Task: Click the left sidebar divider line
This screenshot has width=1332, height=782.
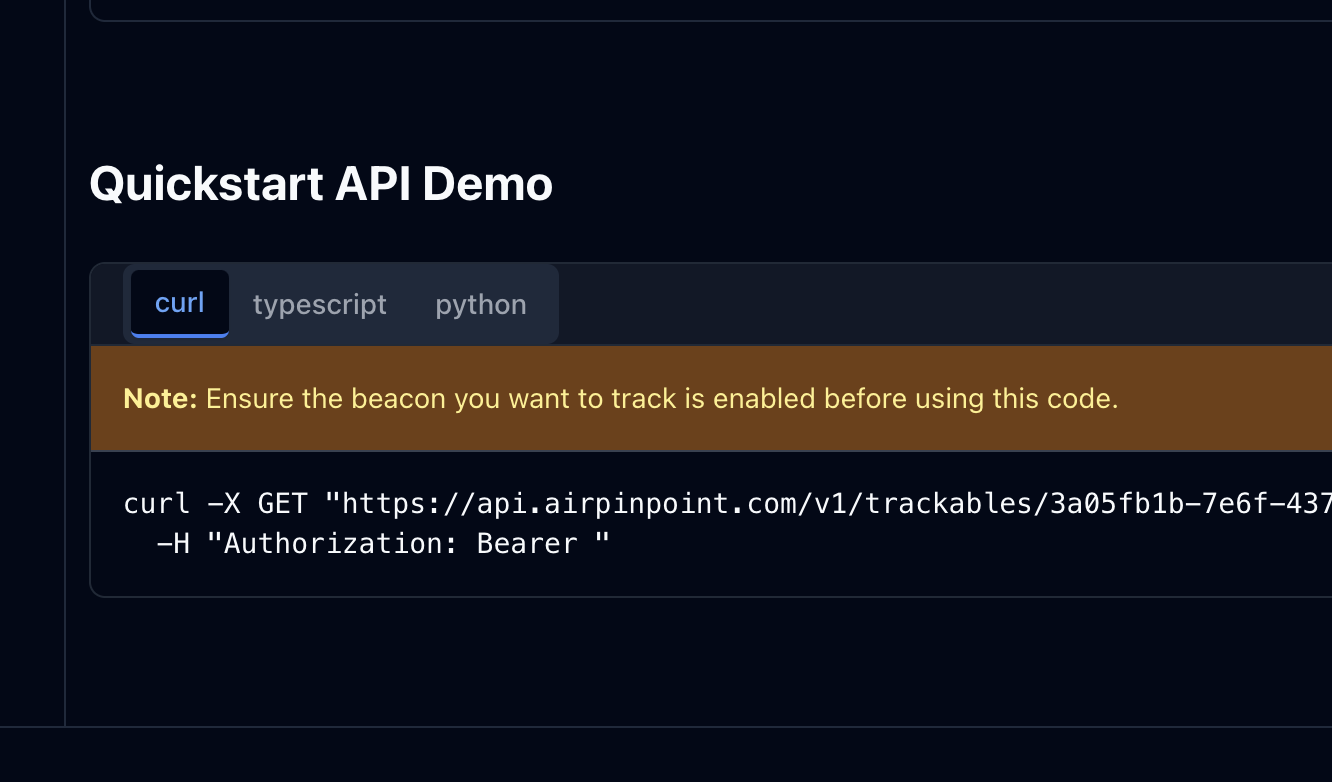Action: (64, 400)
